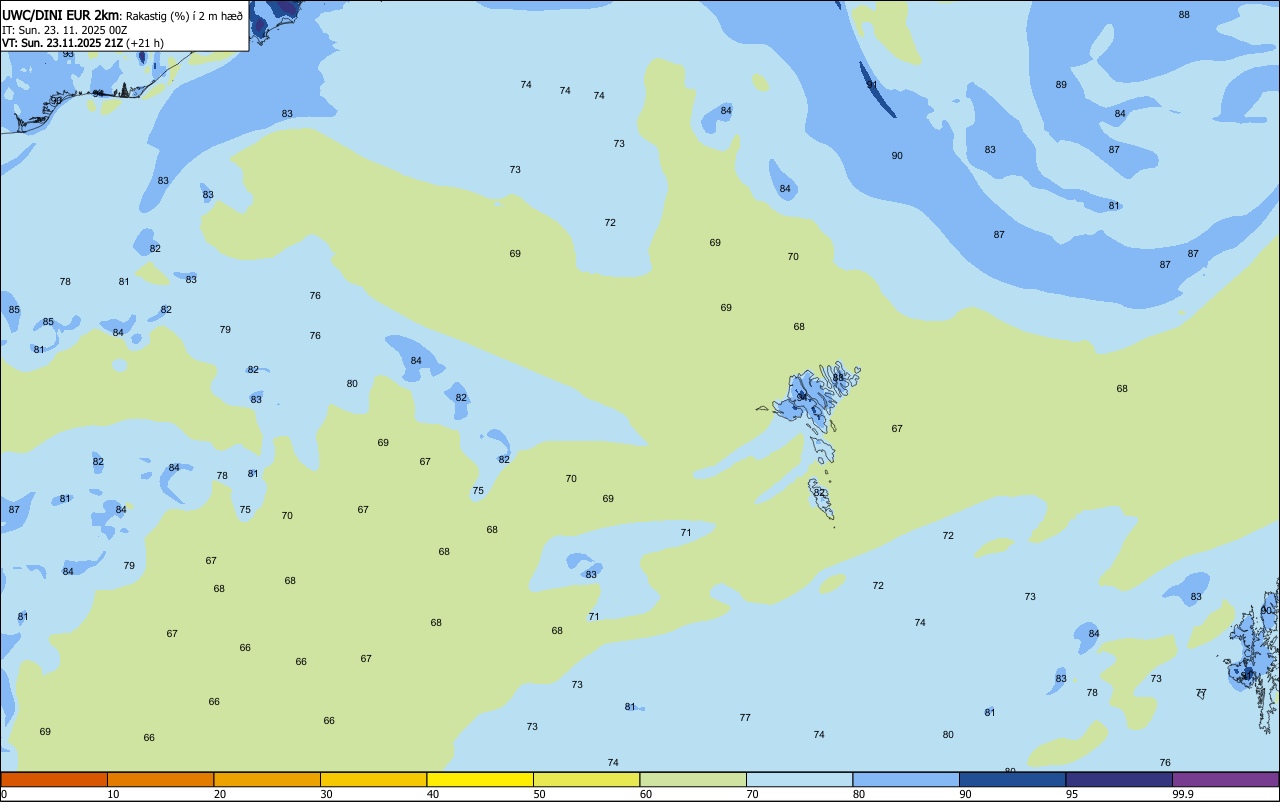Click the '40' tick label on the color scale
The height and width of the screenshot is (802, 1280).
[433, 794]
